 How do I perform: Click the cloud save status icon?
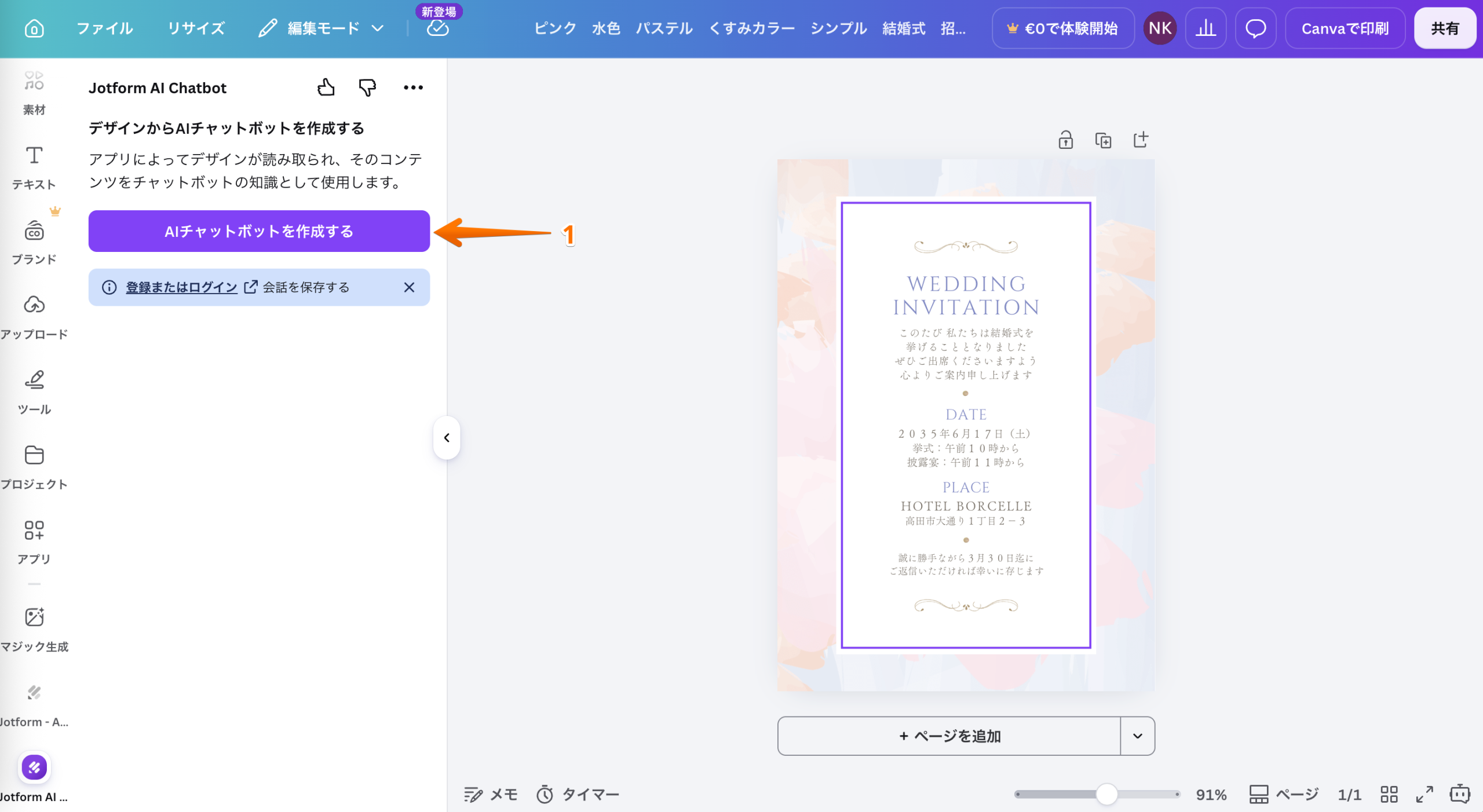click(x=438, y=28)
